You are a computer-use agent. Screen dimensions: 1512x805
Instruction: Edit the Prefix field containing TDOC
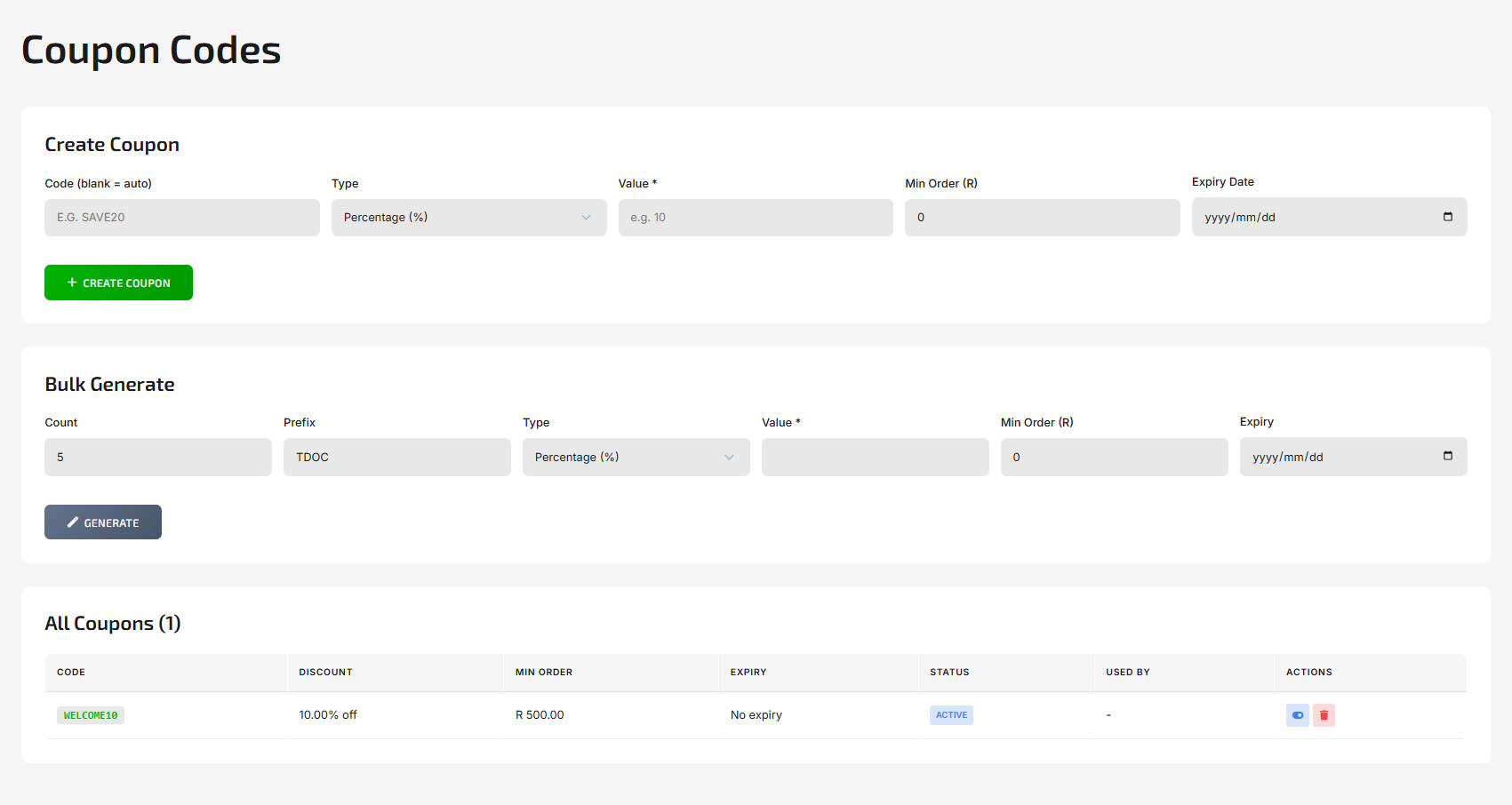click(x=396, y=458)
